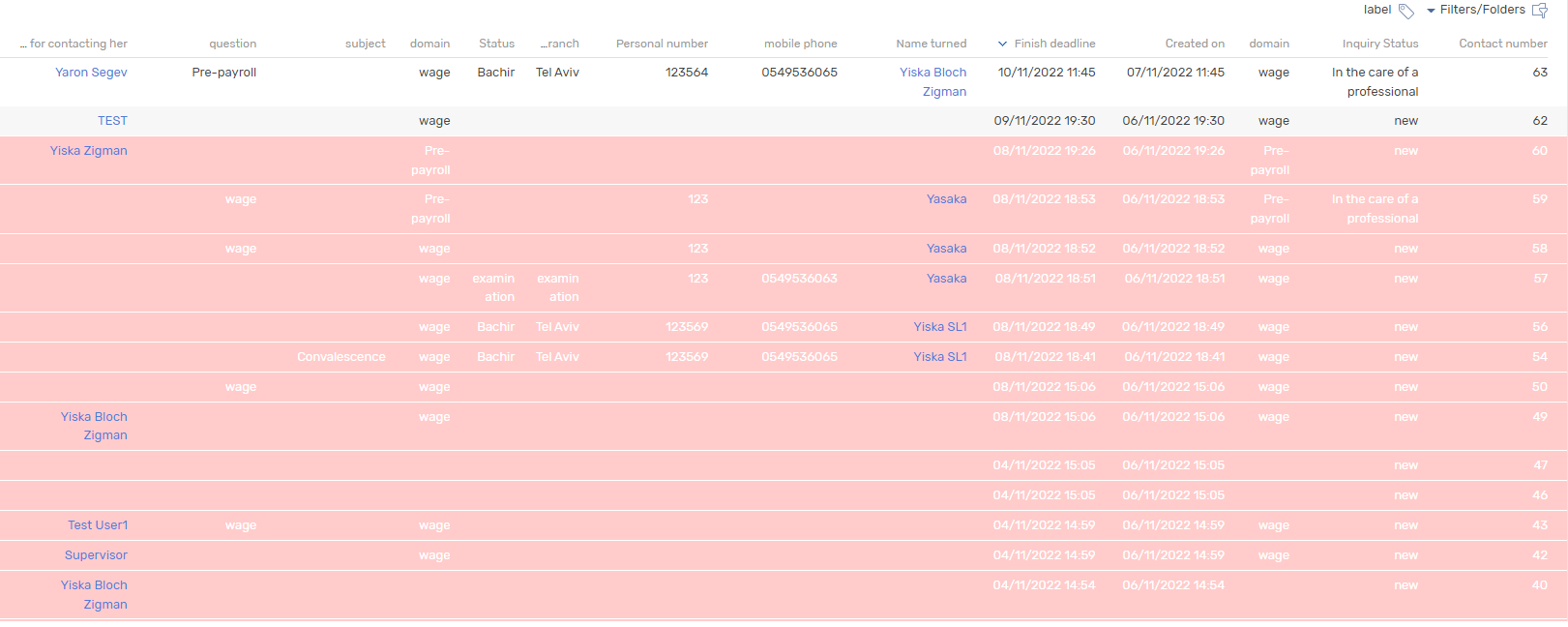Select contact number 62 cell

coord(1540,121)
